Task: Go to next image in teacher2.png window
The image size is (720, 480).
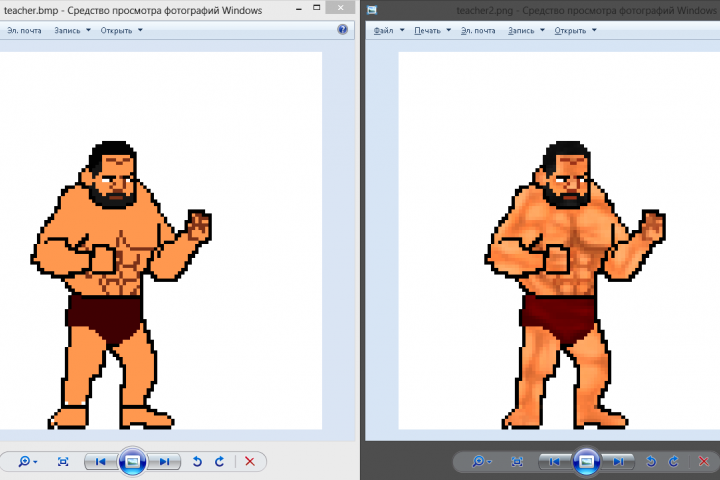Action: [619, 462]
